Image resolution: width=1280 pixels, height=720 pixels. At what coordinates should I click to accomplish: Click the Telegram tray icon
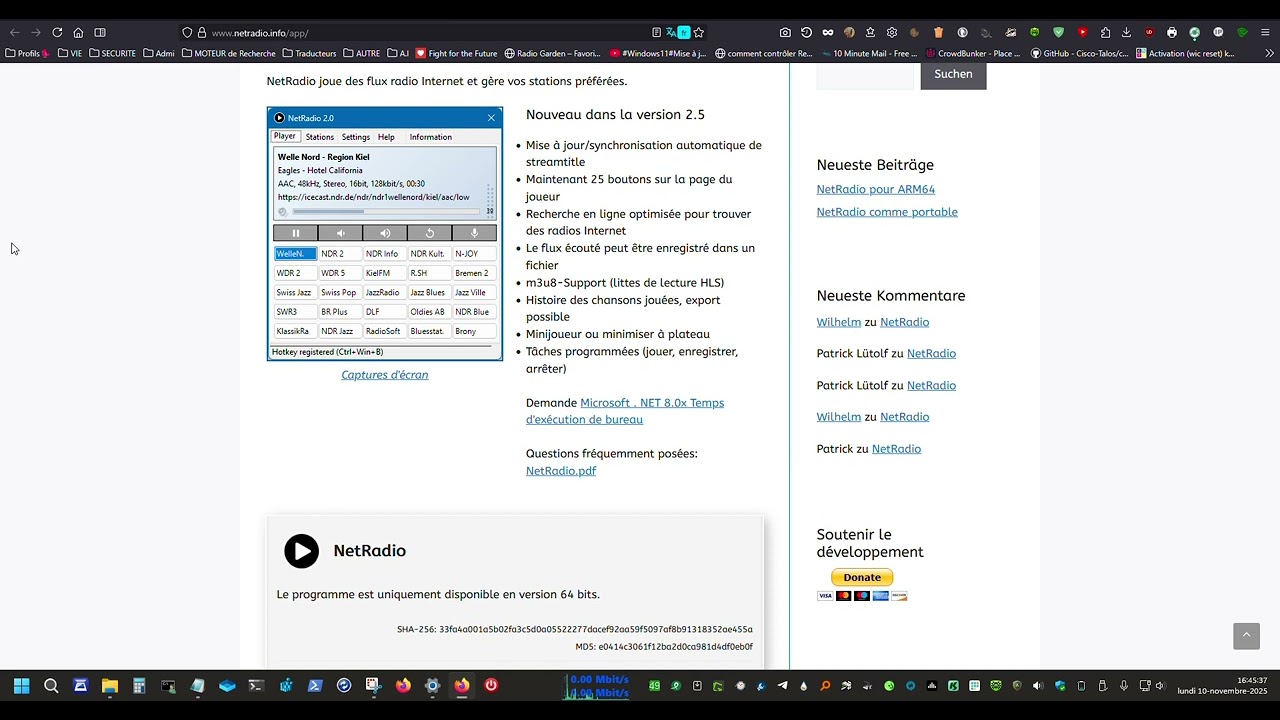coord(782,686)
